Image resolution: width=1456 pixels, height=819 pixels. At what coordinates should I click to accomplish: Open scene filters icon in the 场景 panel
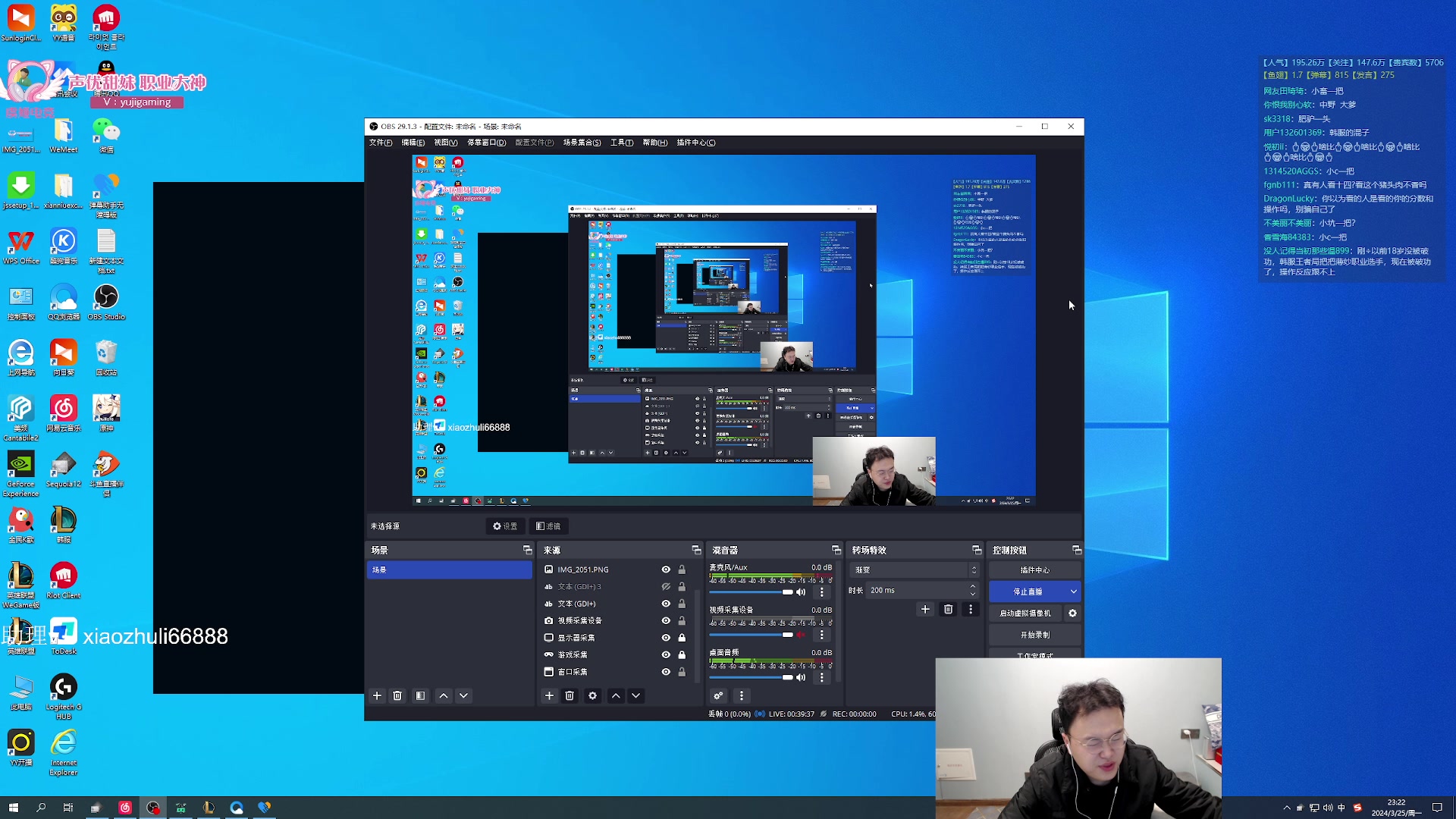pos(420,695)
